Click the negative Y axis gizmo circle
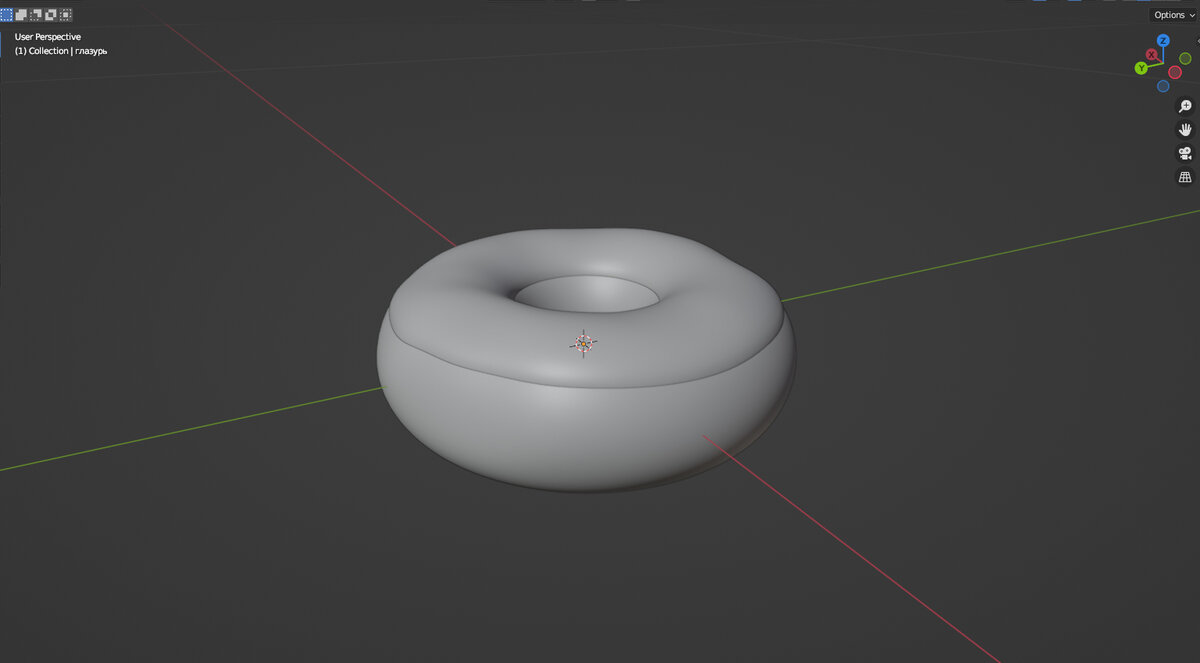 coord(1186,58)
